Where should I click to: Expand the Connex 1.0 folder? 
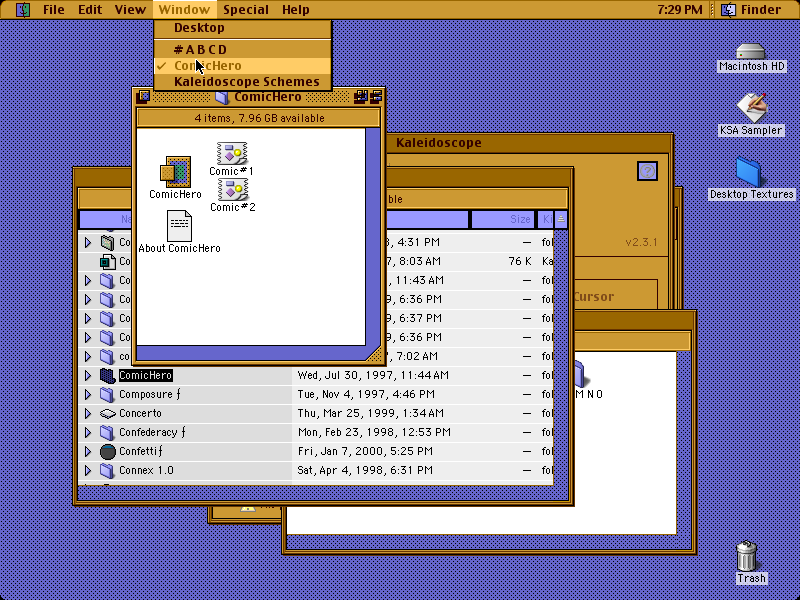point(88,470)
